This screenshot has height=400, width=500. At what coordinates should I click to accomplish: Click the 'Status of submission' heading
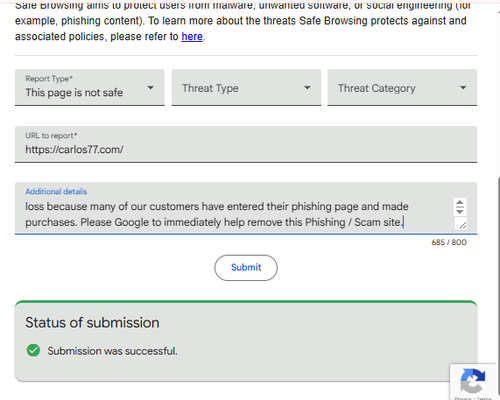click(x=92, y=323)
